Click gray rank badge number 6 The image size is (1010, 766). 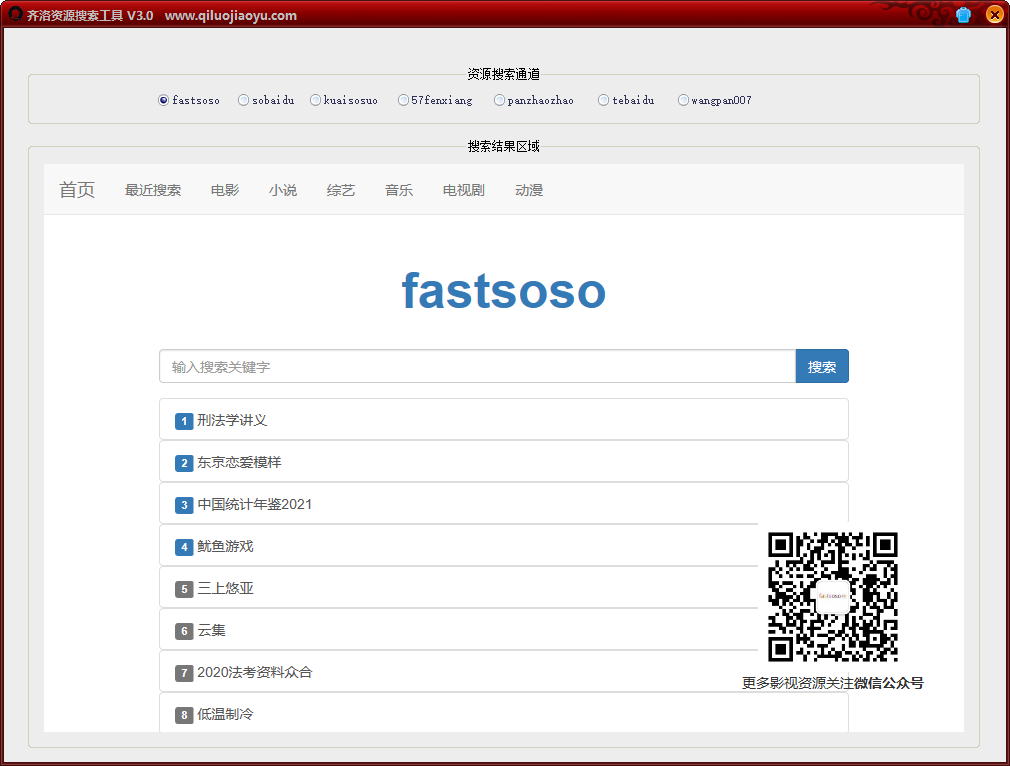pyautogui.click(x=184, y=631)
